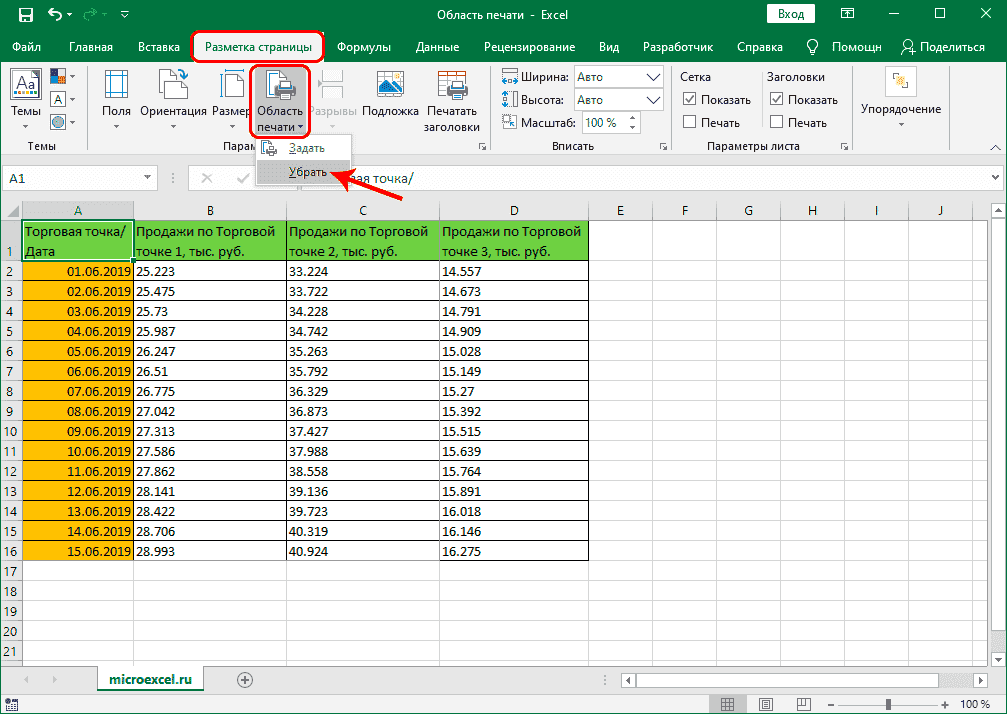The image size is (1007, 714).
Task: Enable Печать checkbox under Заголовки
Action: pyautogui.click(x=777, y=122)
